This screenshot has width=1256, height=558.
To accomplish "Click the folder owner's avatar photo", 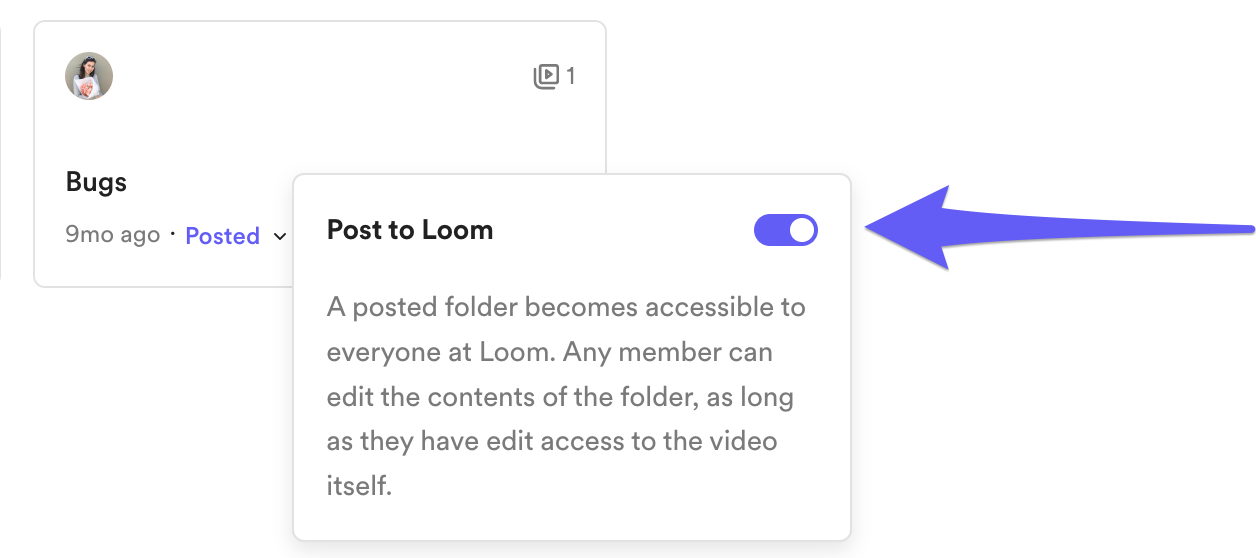I will click(89, 76).
